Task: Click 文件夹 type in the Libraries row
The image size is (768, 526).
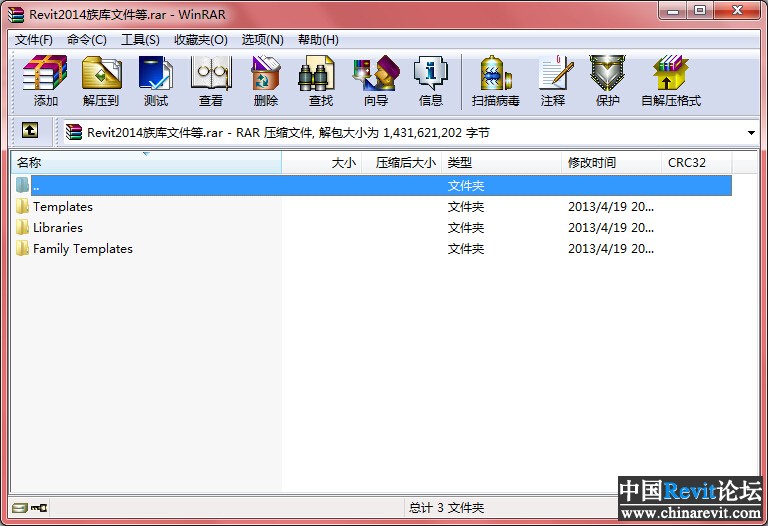Action: [466, 228]
